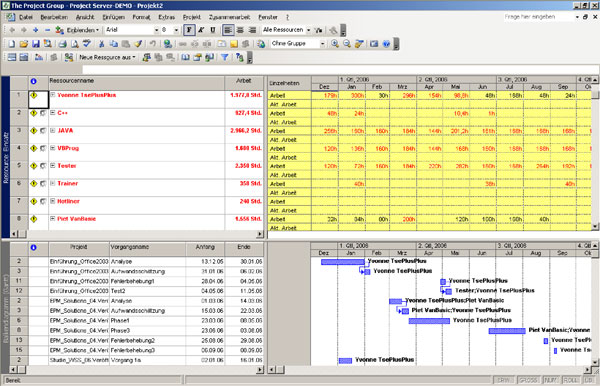Toggle Italic formatting
This screenshot has height=386, width=600.
pos(201,30)
